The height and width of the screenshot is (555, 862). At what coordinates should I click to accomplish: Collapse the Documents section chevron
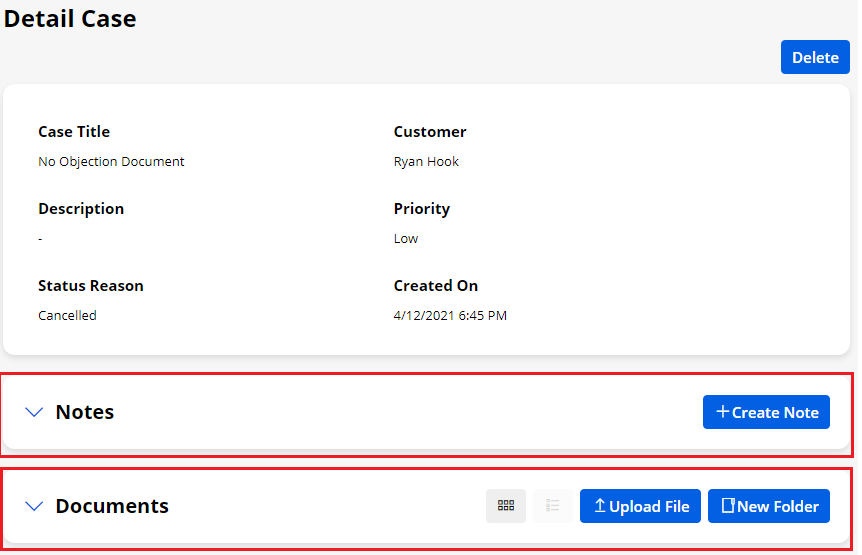pos(34,506)
